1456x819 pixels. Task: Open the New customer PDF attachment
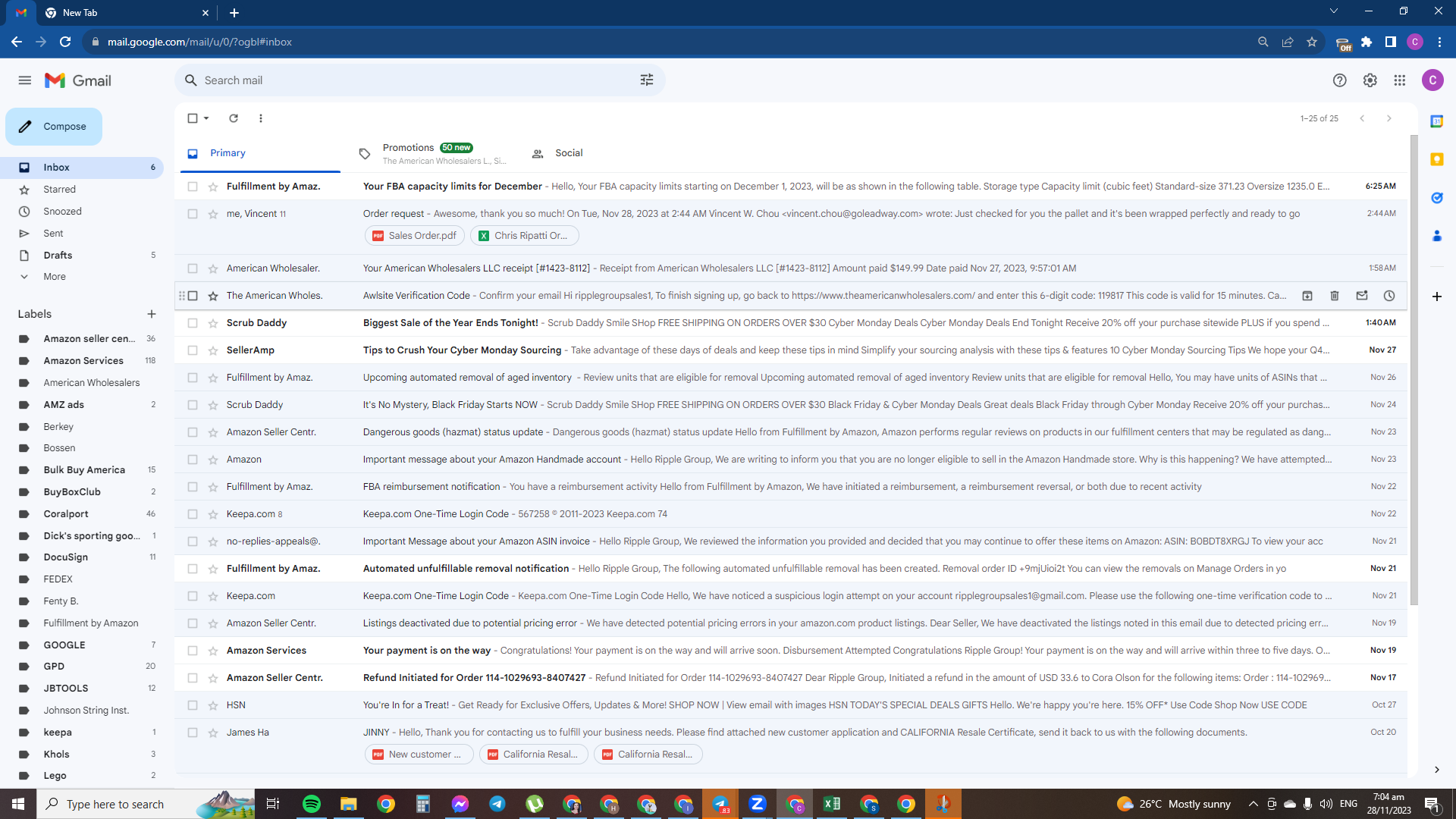(x=419, y=755)
